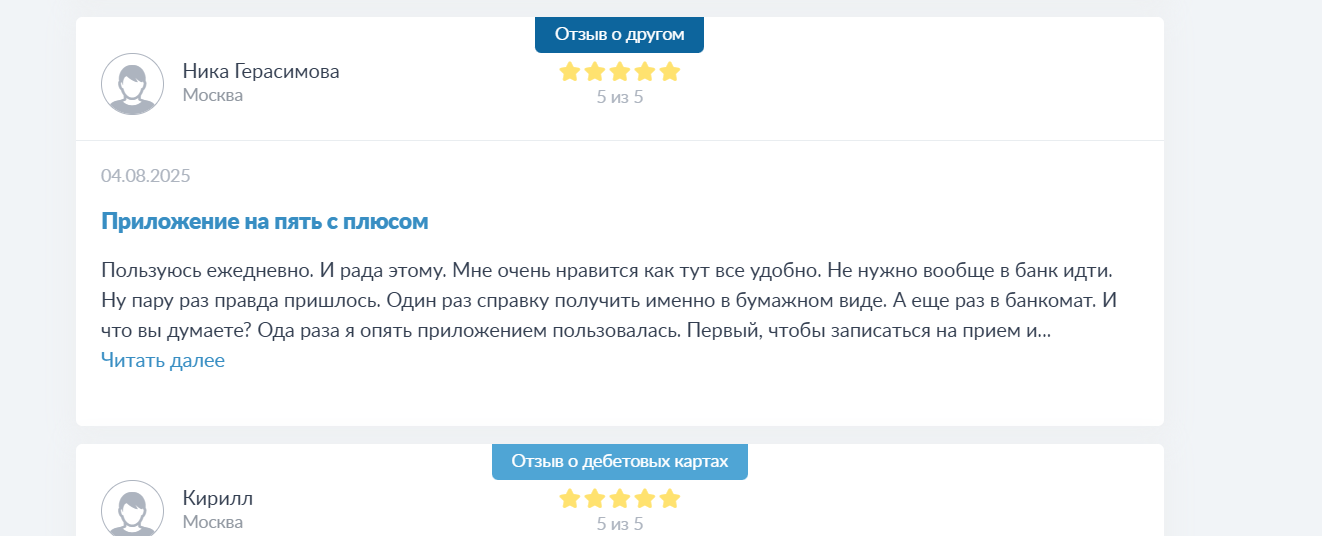
Task: Click the reviewer name Ника Герасимова
Action: pos(261,71)
